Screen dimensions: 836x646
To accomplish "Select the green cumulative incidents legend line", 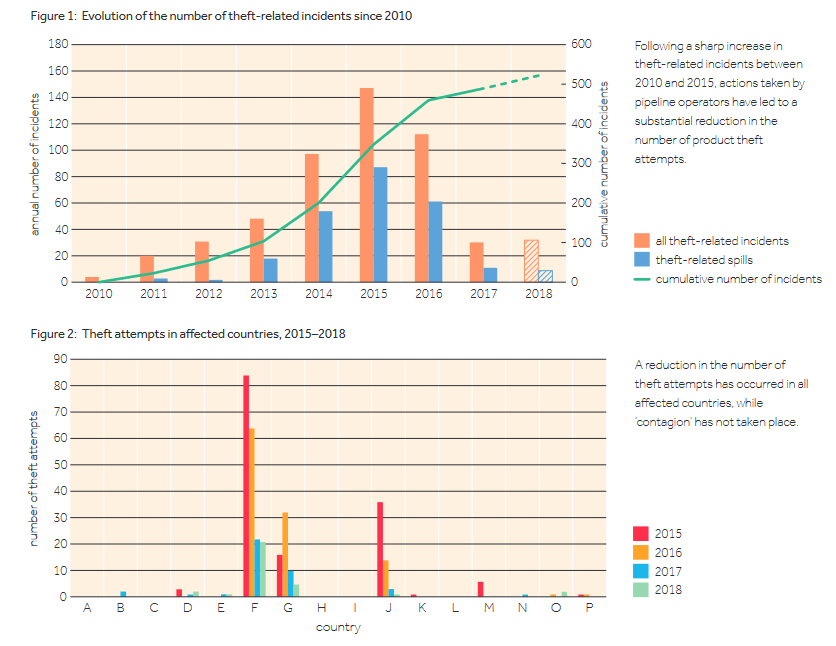I will tap(642, 279).
